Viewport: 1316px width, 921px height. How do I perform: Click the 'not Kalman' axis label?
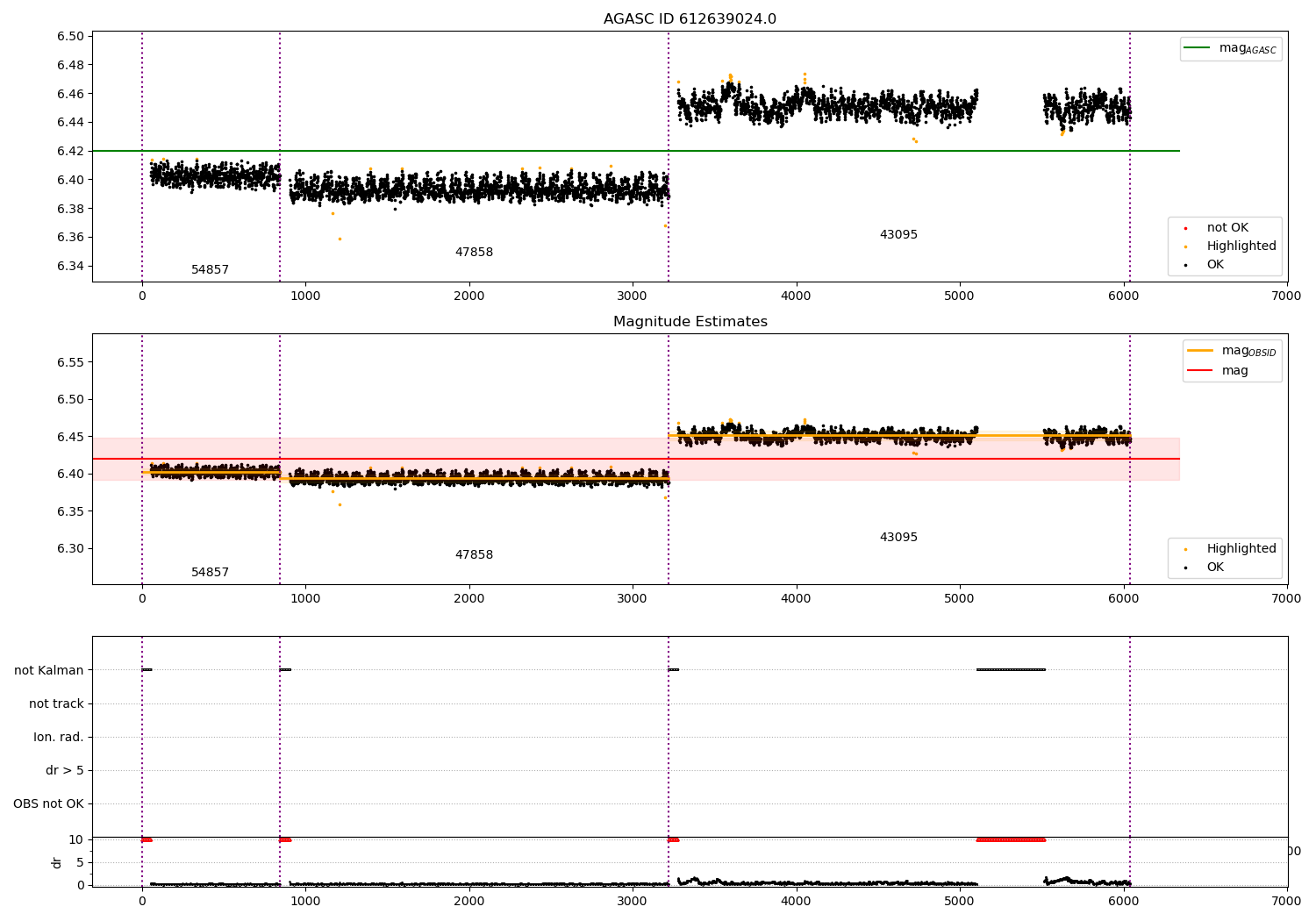click(x=49, y=671)
